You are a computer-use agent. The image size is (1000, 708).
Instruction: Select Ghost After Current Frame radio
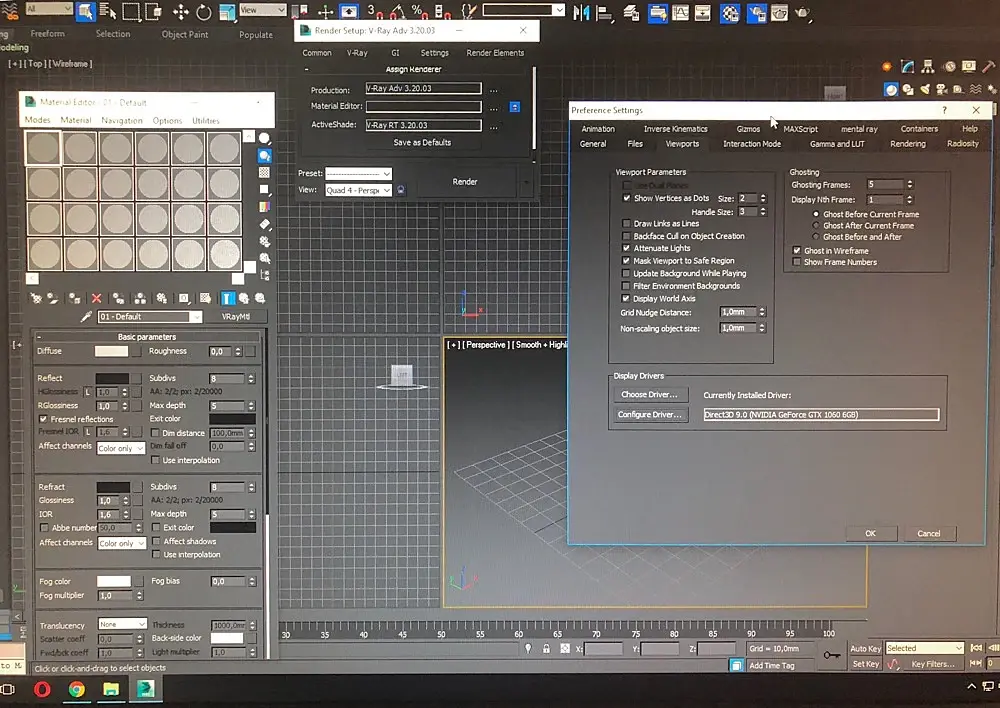[x=816, y=225]
